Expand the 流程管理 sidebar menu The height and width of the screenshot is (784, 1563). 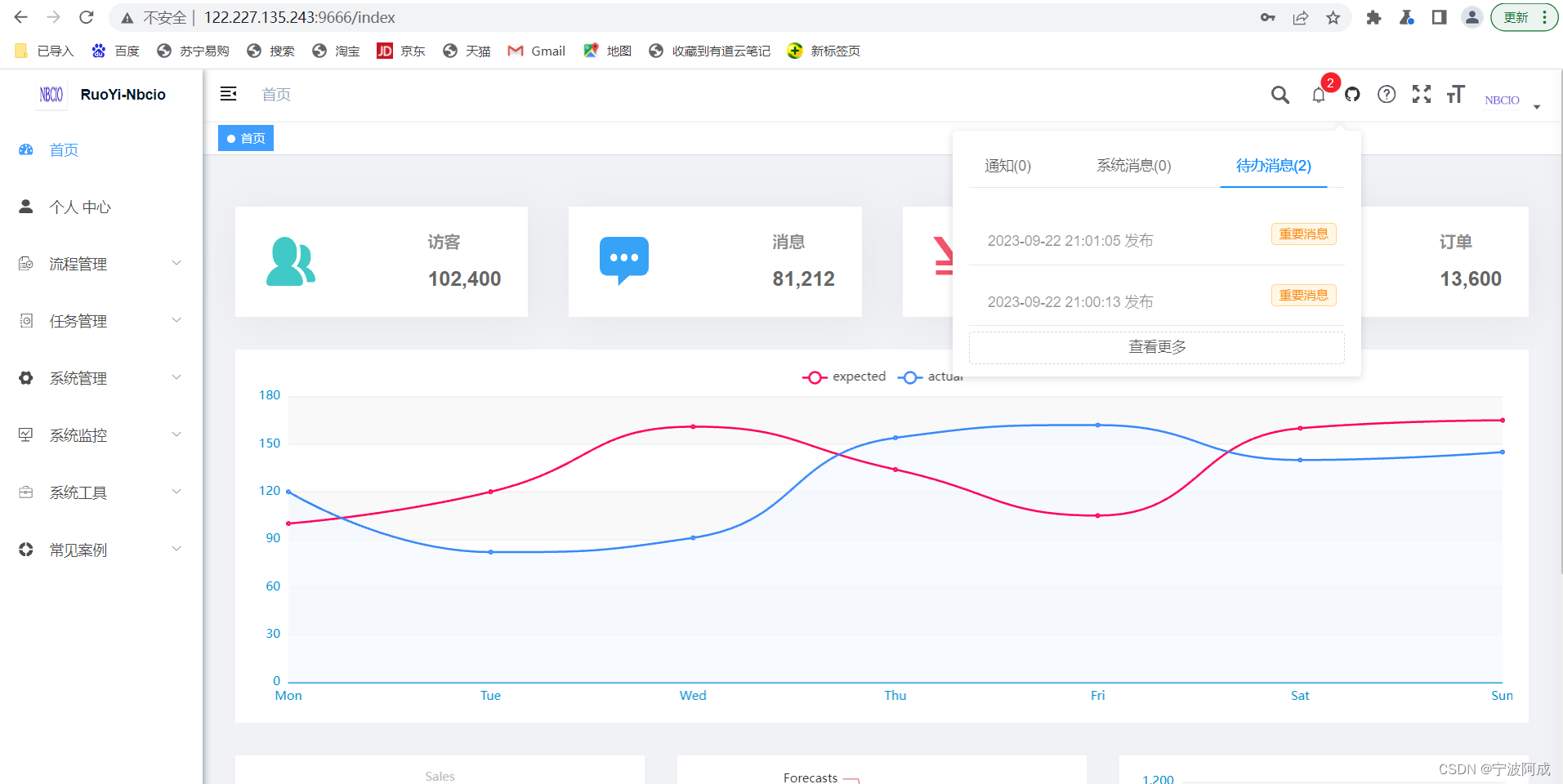pyautogui.click(x=101, y=264)
